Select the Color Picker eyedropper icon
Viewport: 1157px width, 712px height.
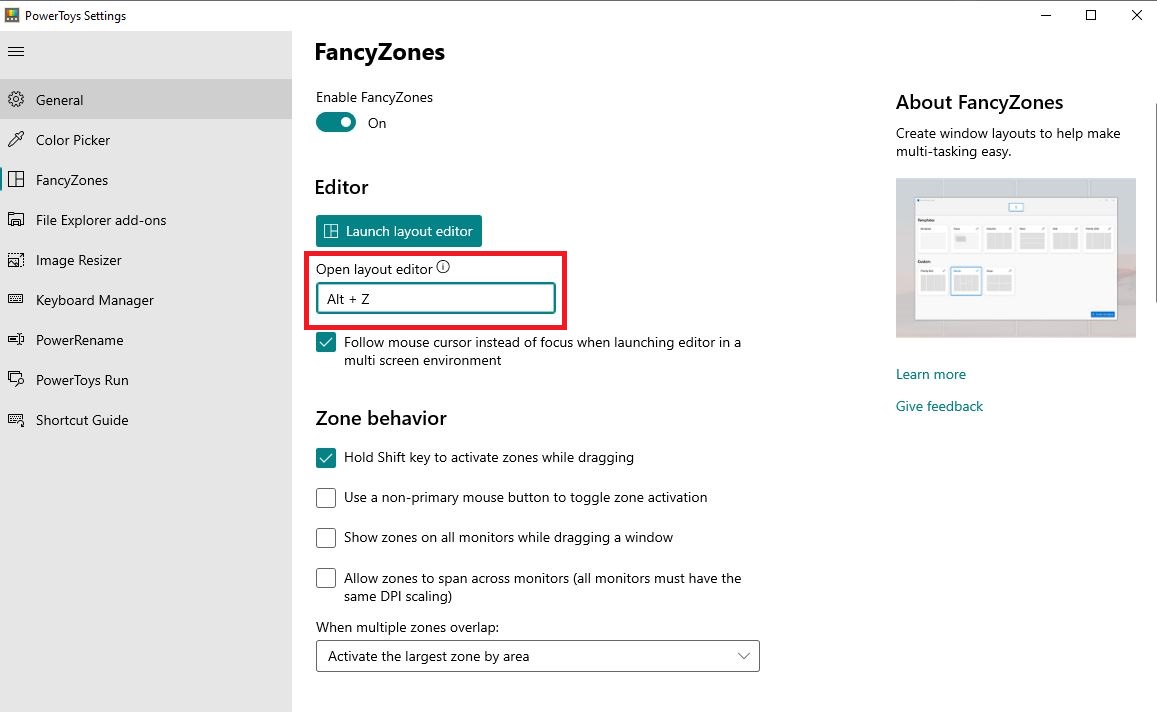pos(16,139)
